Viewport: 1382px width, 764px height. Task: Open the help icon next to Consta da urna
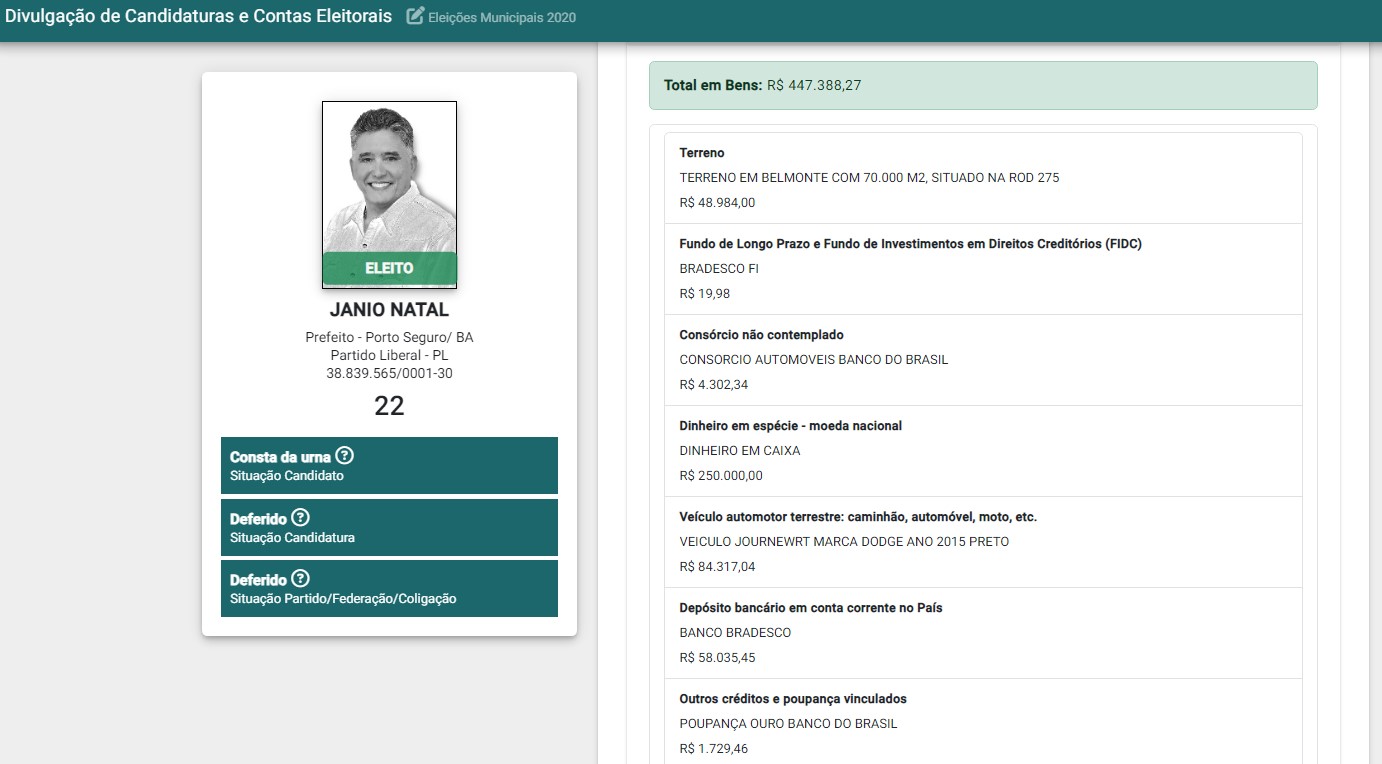344,456
